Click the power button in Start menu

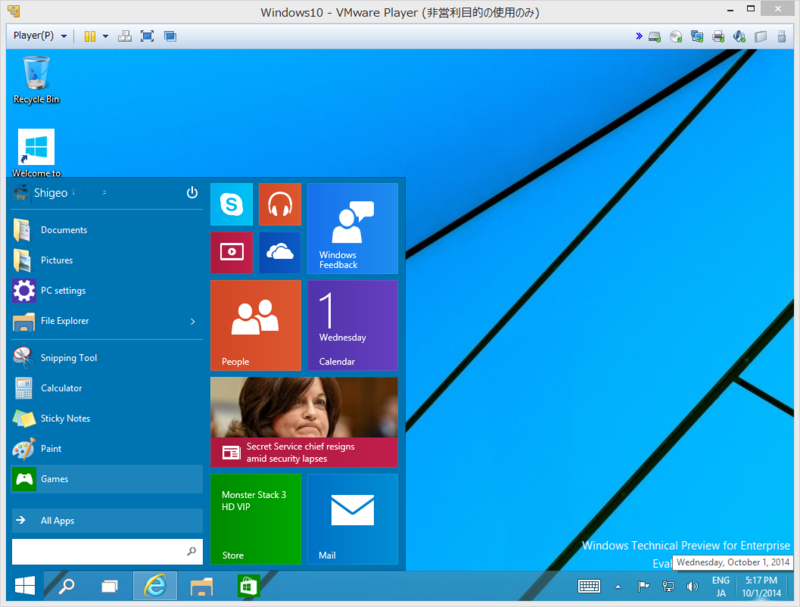192,193
